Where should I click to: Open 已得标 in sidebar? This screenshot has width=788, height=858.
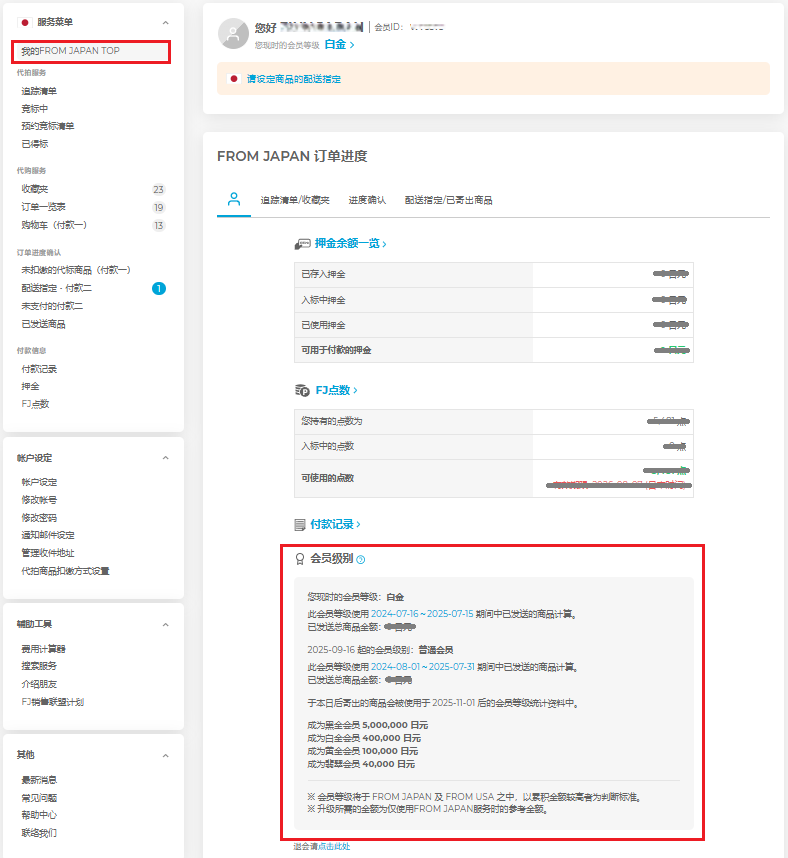tap(34, 144)
